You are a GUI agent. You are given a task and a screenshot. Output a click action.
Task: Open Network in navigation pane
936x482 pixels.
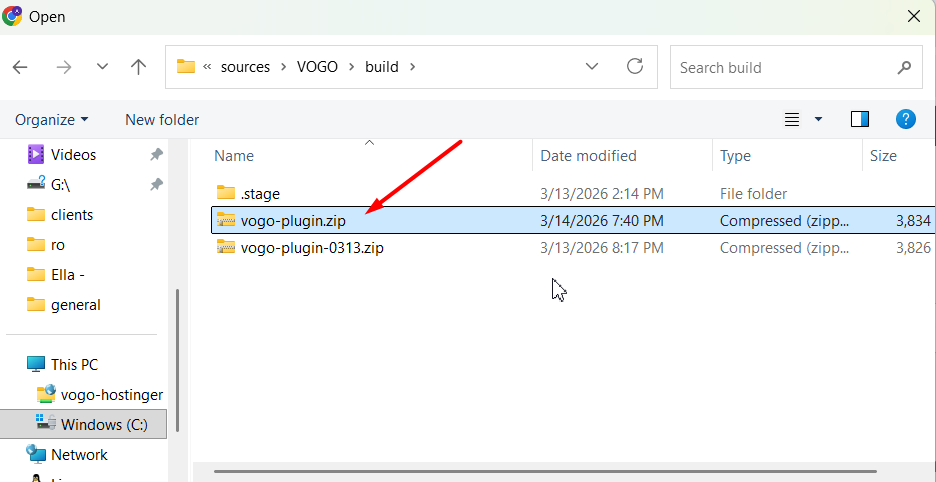pos(79,455)
